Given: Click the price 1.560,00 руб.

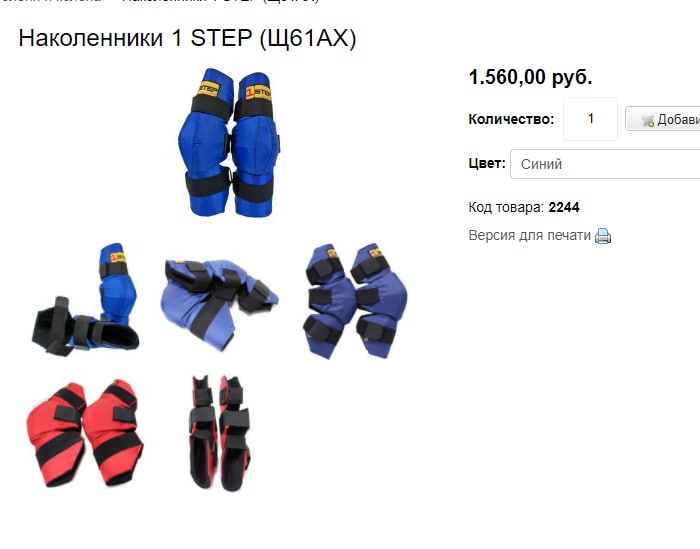Looking at the screenshot, I should pos(530,77).
